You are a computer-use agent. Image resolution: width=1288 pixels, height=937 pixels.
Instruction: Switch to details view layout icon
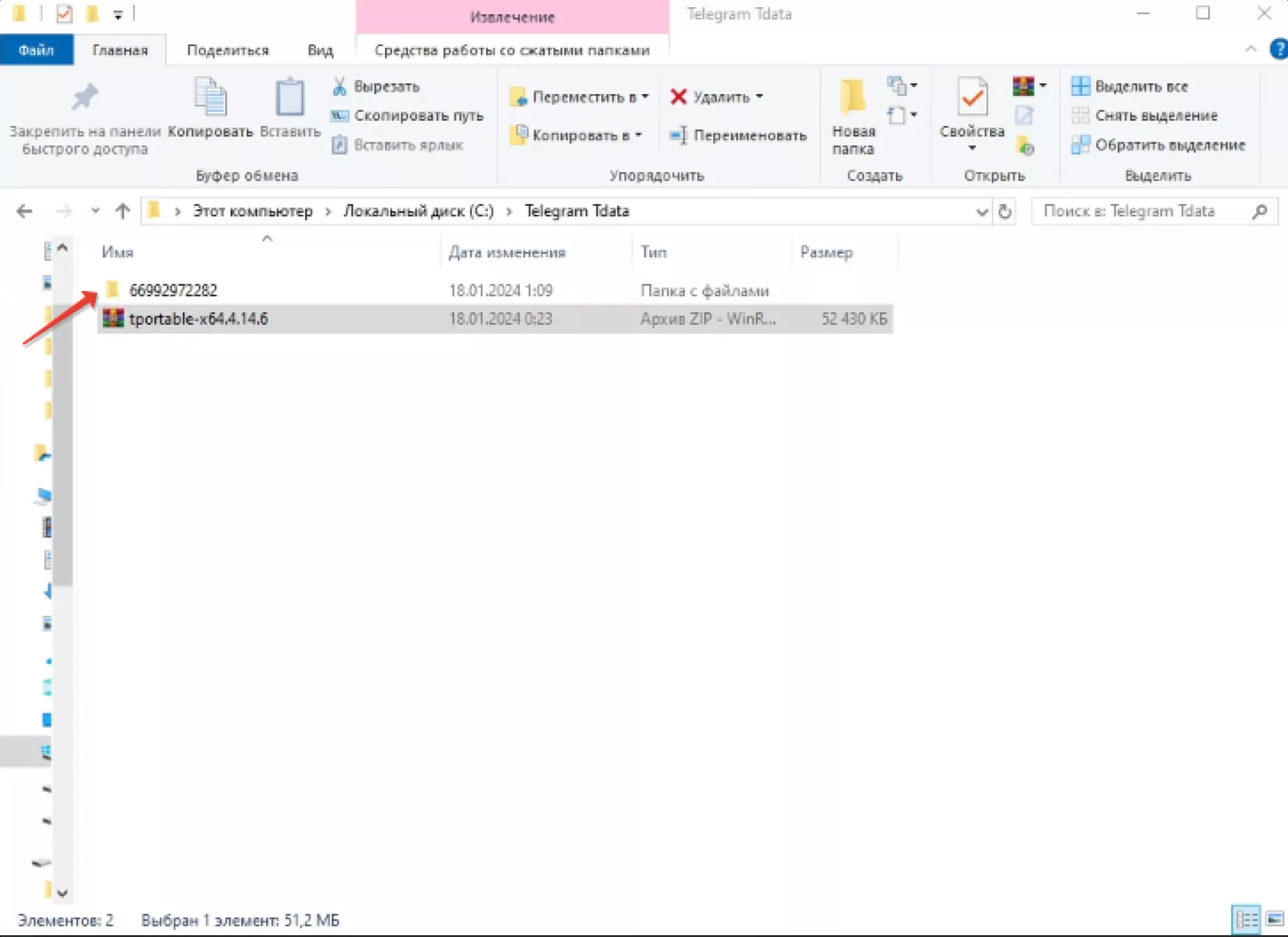tap(1246, 919)
